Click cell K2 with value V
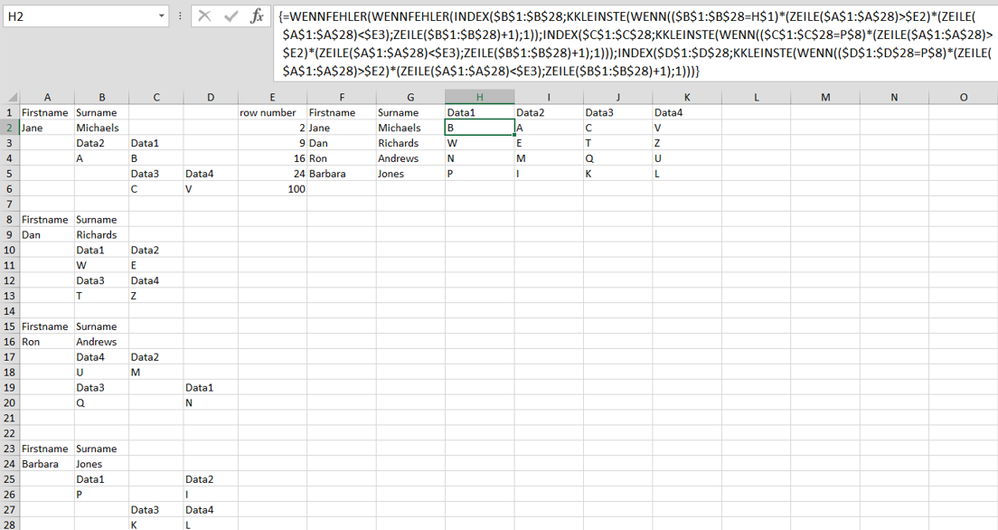The height and width of the screenshot is (530, 998). coord(687,128)
